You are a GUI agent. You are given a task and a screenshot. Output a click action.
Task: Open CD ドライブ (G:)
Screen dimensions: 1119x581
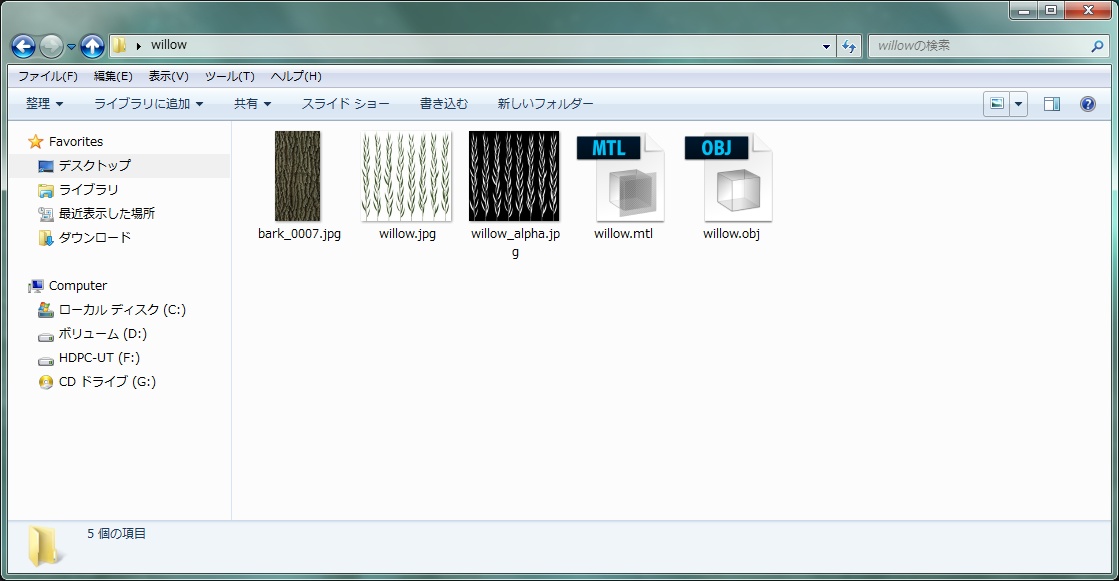click(x=97, y=382)
